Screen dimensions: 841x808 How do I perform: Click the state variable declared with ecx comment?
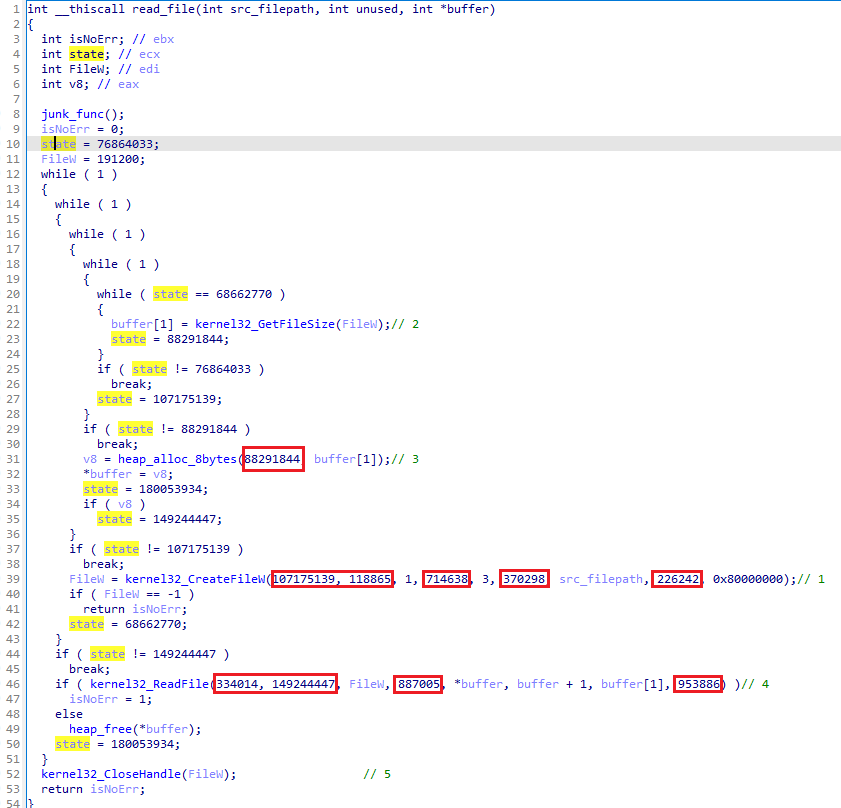point(86,54)
